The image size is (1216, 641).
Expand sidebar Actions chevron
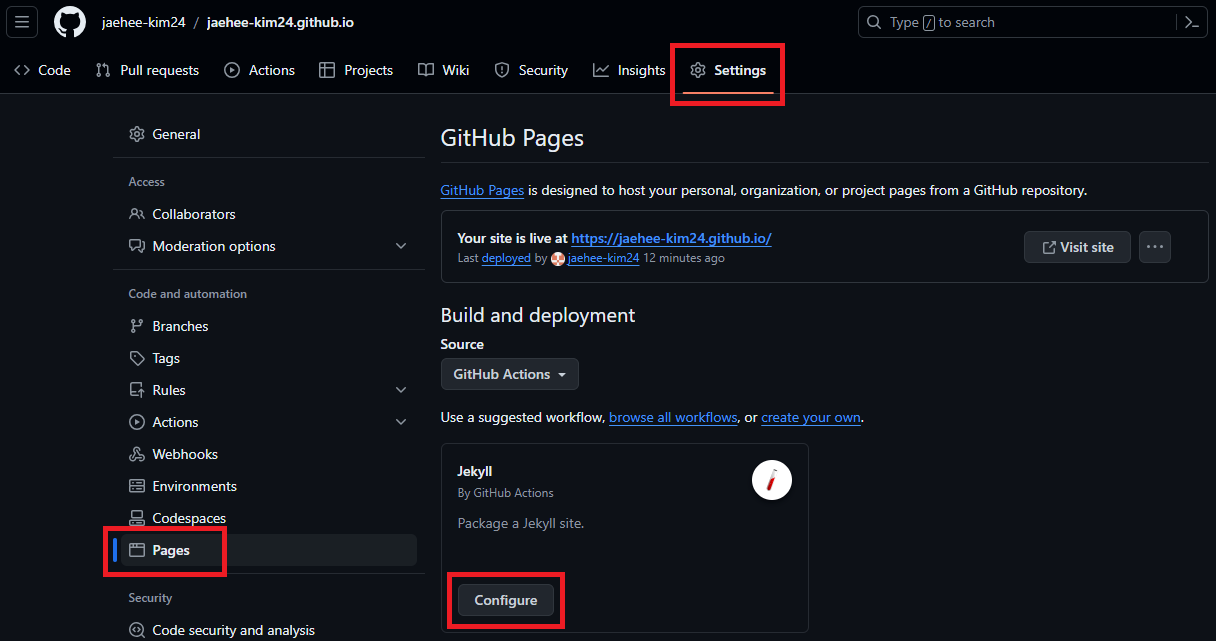(x=401, y=422)
